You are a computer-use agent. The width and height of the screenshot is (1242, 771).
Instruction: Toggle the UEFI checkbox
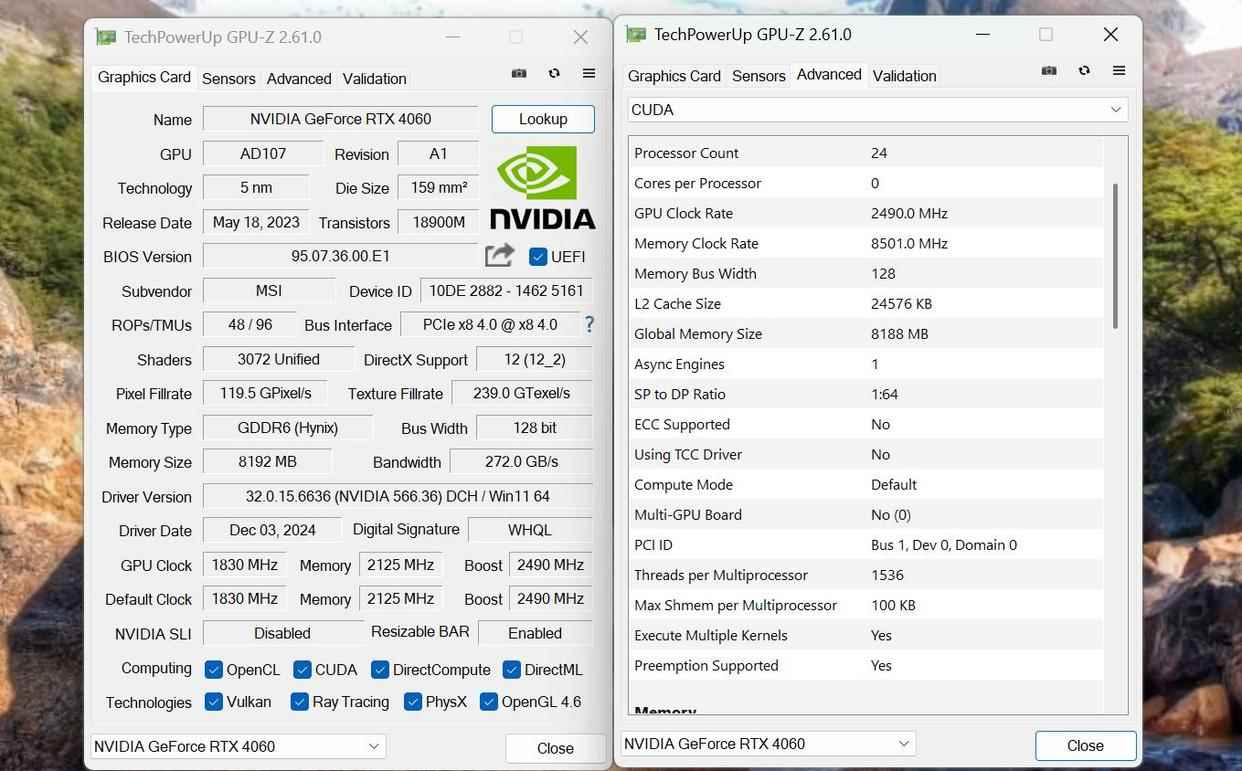(x=538, y=257)
